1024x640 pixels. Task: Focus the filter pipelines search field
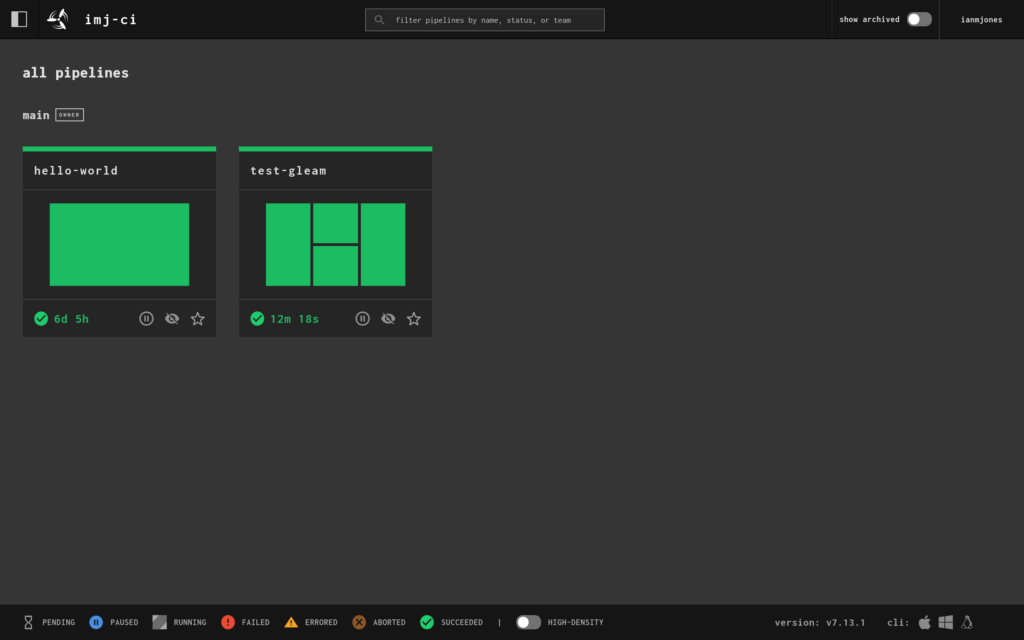click(x=485, y=20)
